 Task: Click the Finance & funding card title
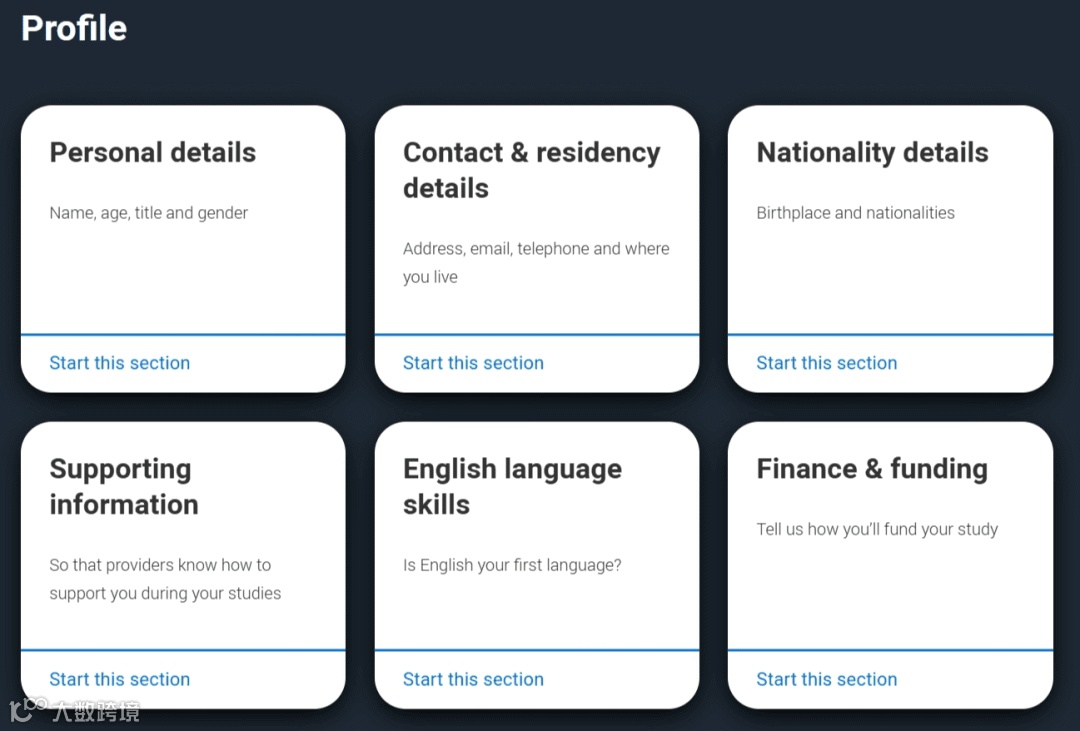[x=872, y=469]
